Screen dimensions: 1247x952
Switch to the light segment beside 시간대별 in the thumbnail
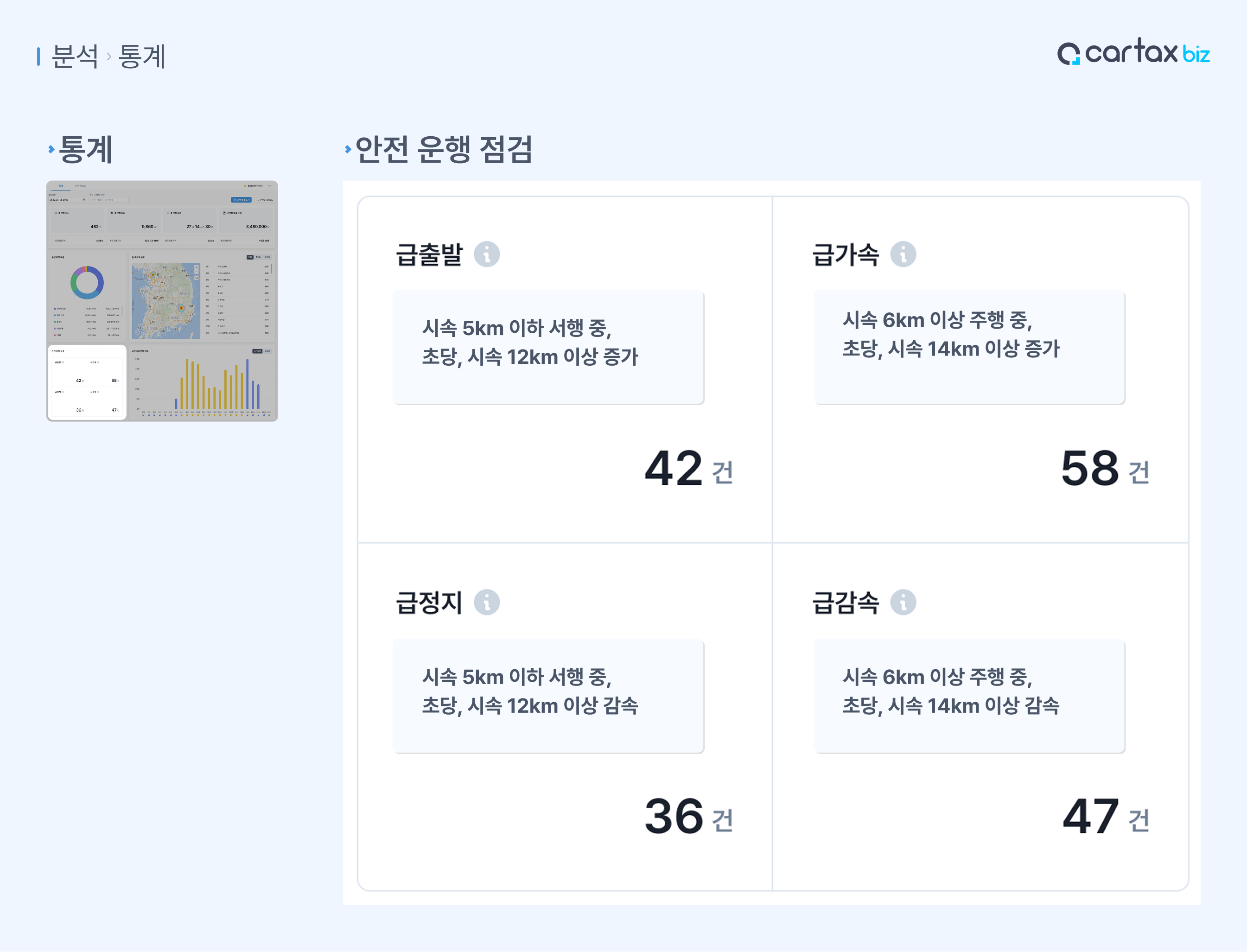click(x=267, y=351)
